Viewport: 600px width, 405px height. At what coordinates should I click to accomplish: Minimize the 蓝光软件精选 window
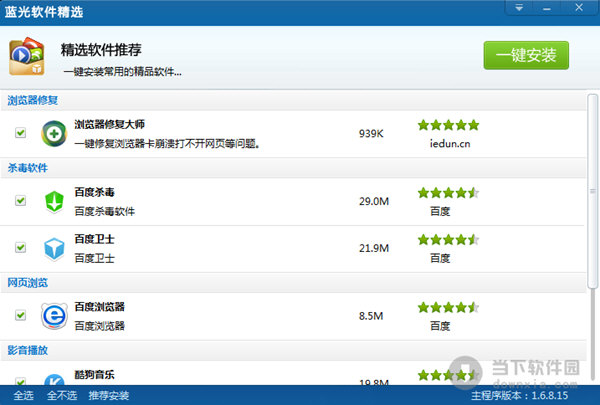pyautogui.click(x=547, y=8)
